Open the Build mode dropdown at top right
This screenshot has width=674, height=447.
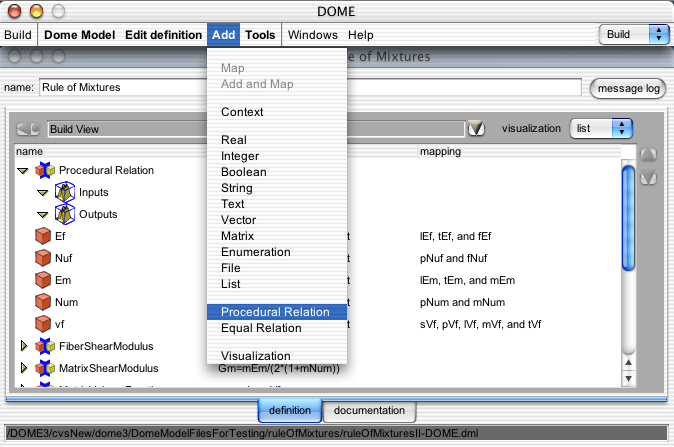(634, 34)
